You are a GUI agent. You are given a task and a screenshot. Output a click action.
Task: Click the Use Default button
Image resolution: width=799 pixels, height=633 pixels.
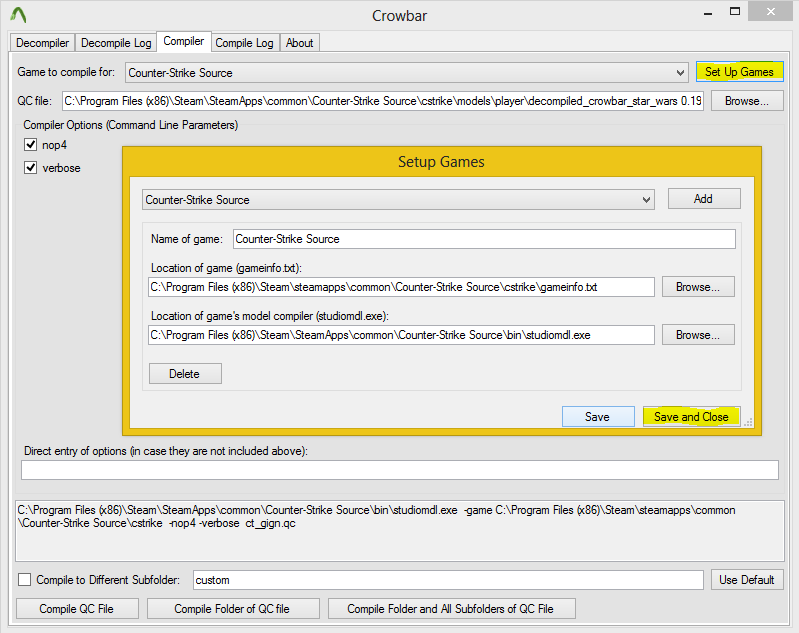[x=747, y=580]
